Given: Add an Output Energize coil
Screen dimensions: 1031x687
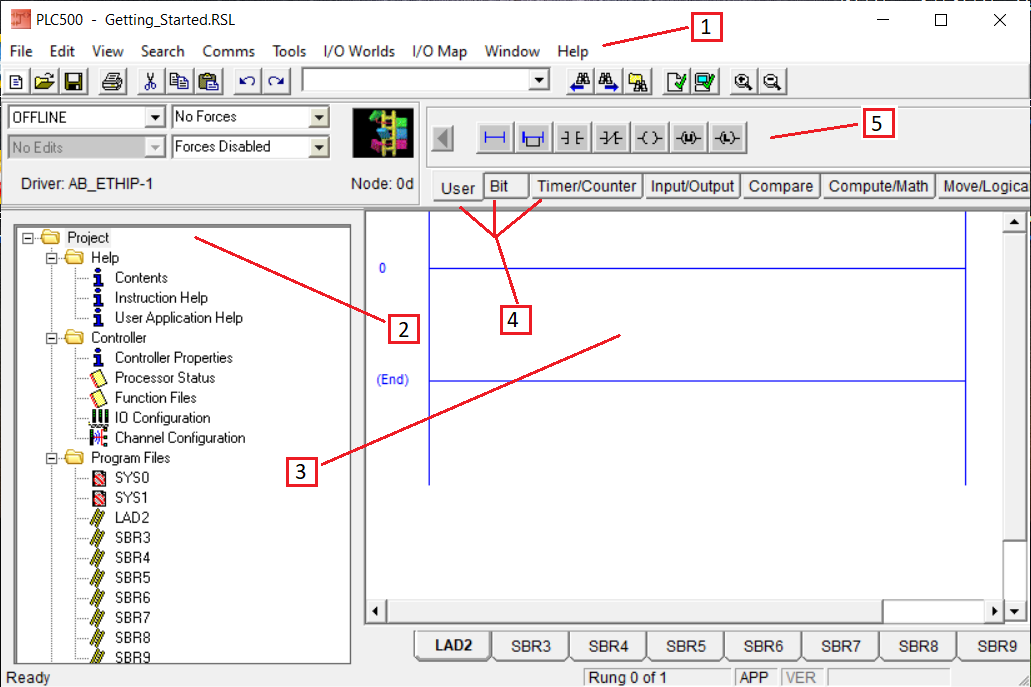Looking at the screenshot, I should tap(649, 138).
